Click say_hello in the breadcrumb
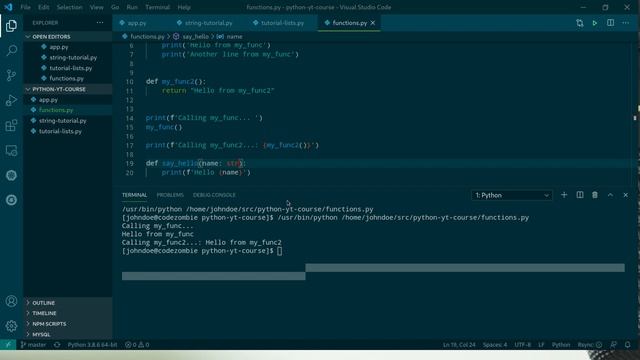The image size is (640, 360). coord(196,37)
